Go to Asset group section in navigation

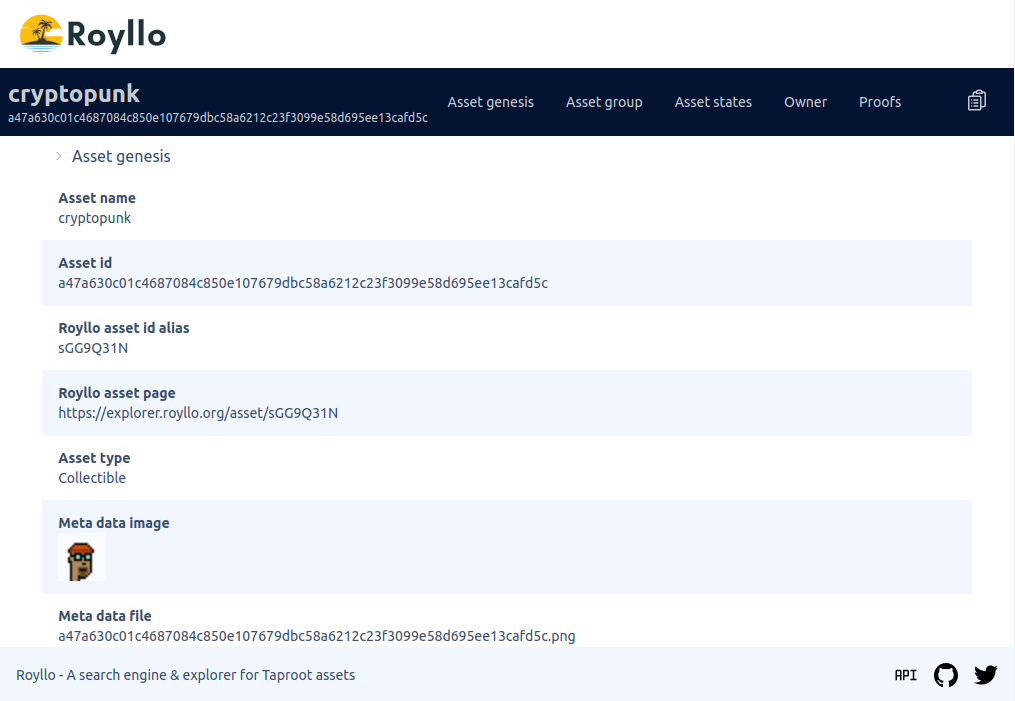point(604,102)
